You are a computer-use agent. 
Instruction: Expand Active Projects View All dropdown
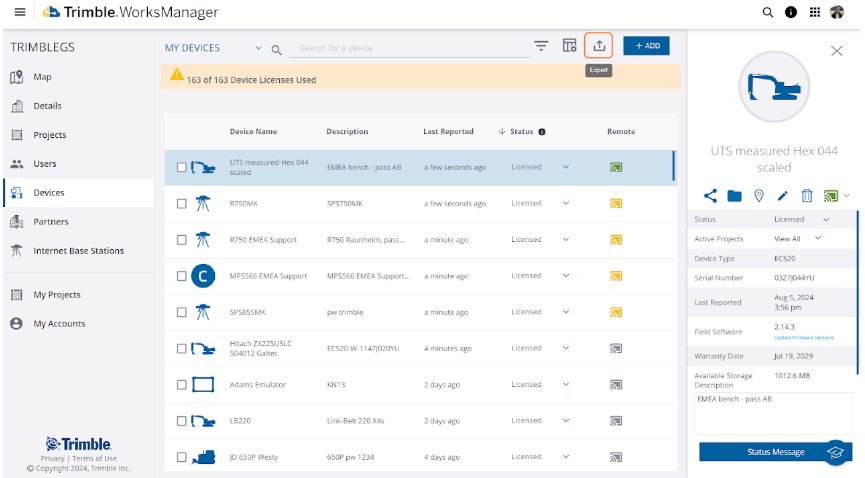pos(818,239)
